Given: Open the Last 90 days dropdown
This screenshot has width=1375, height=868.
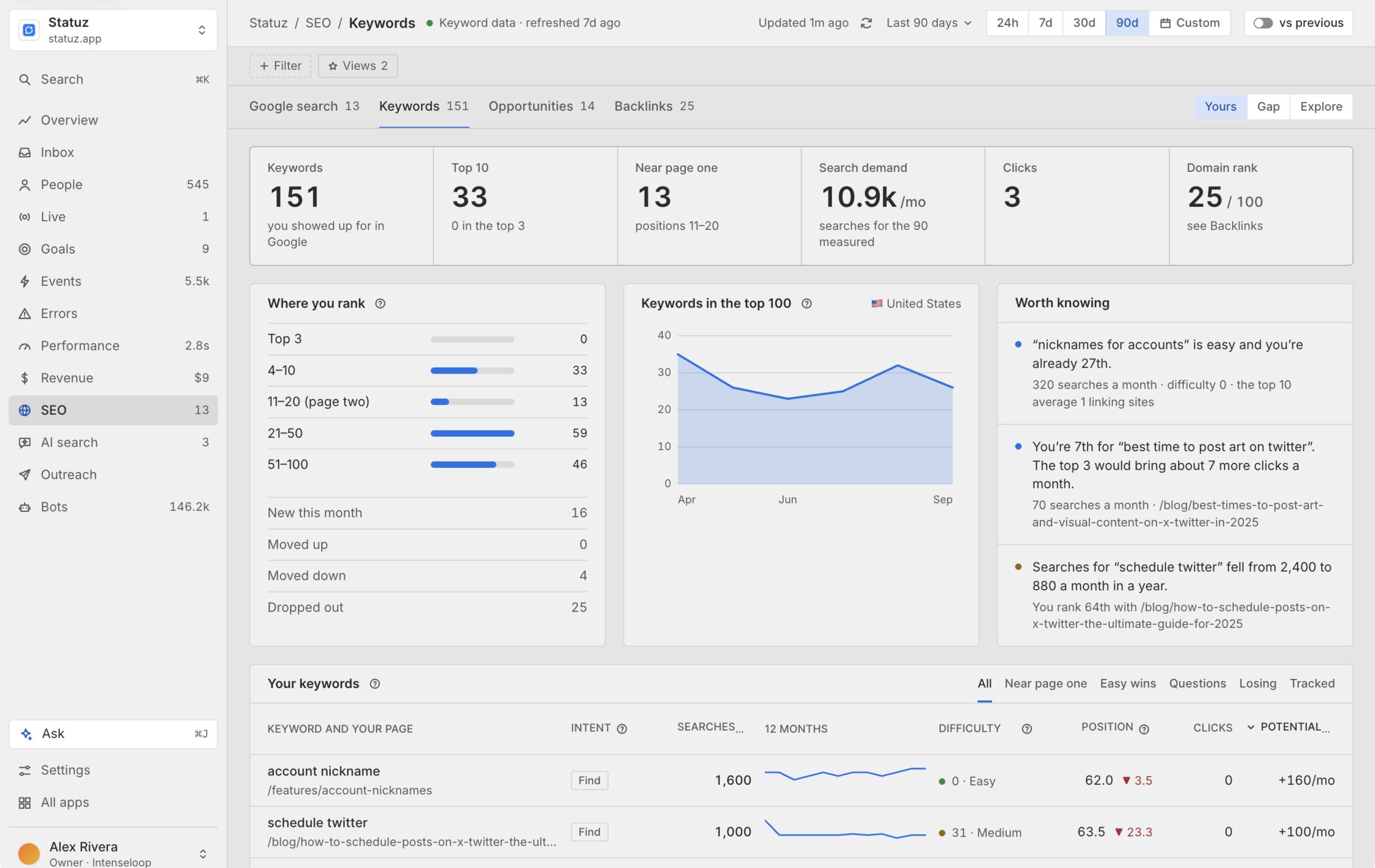Looking at the screenshot, I should coord(929,23).
